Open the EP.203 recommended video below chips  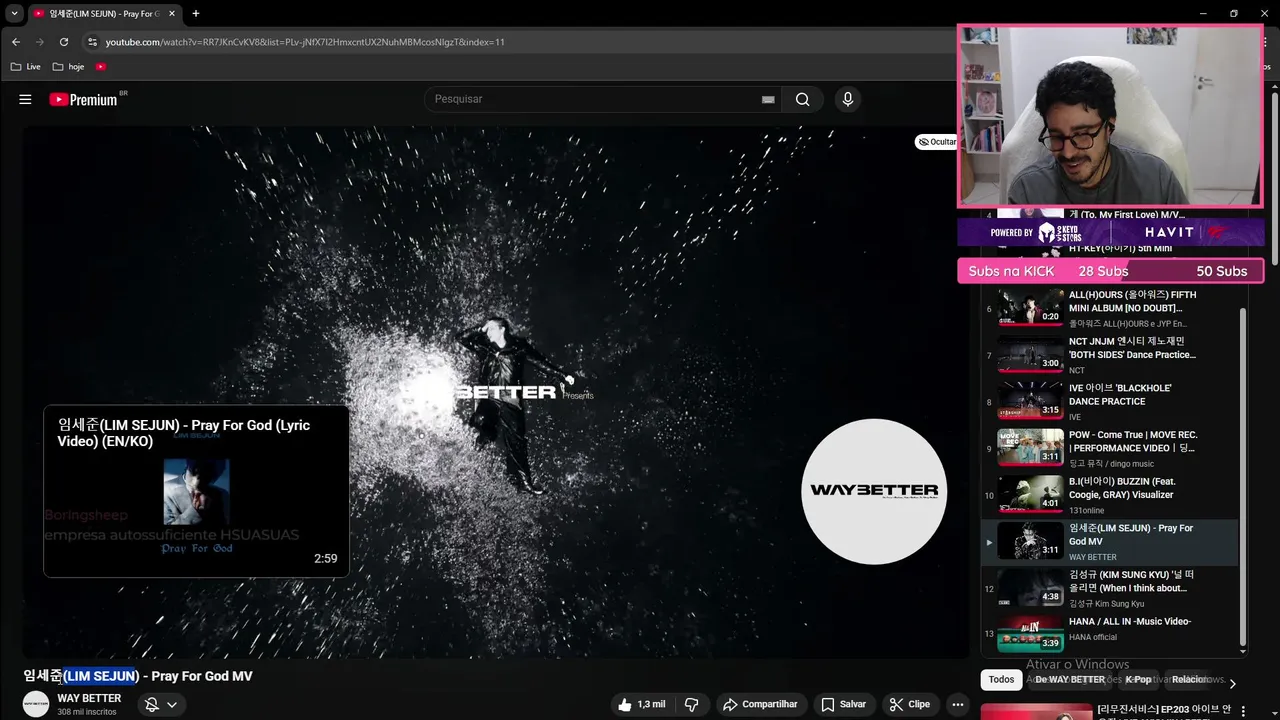(x=1110, y=712)
